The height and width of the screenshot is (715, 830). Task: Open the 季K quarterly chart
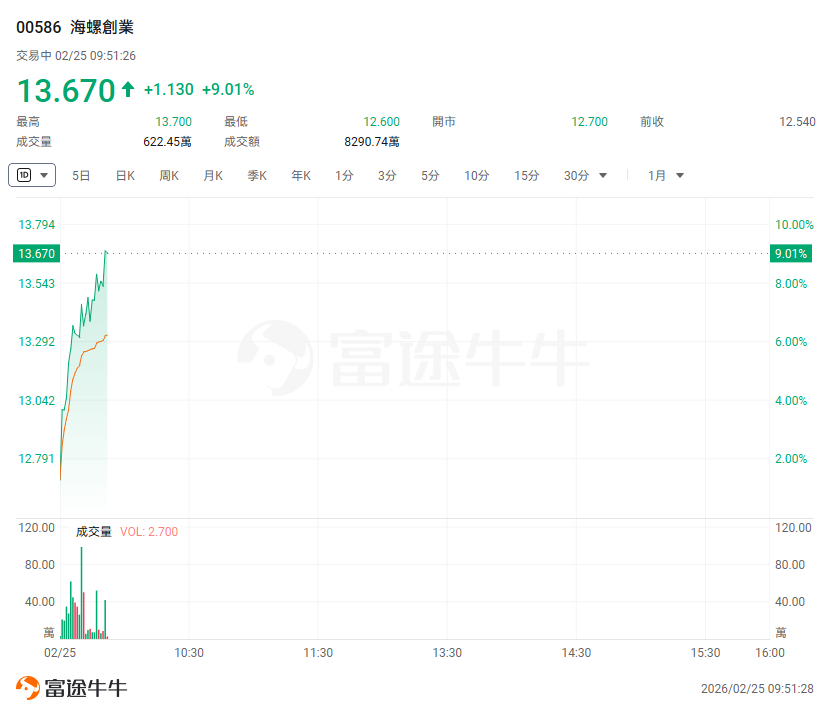257,176
